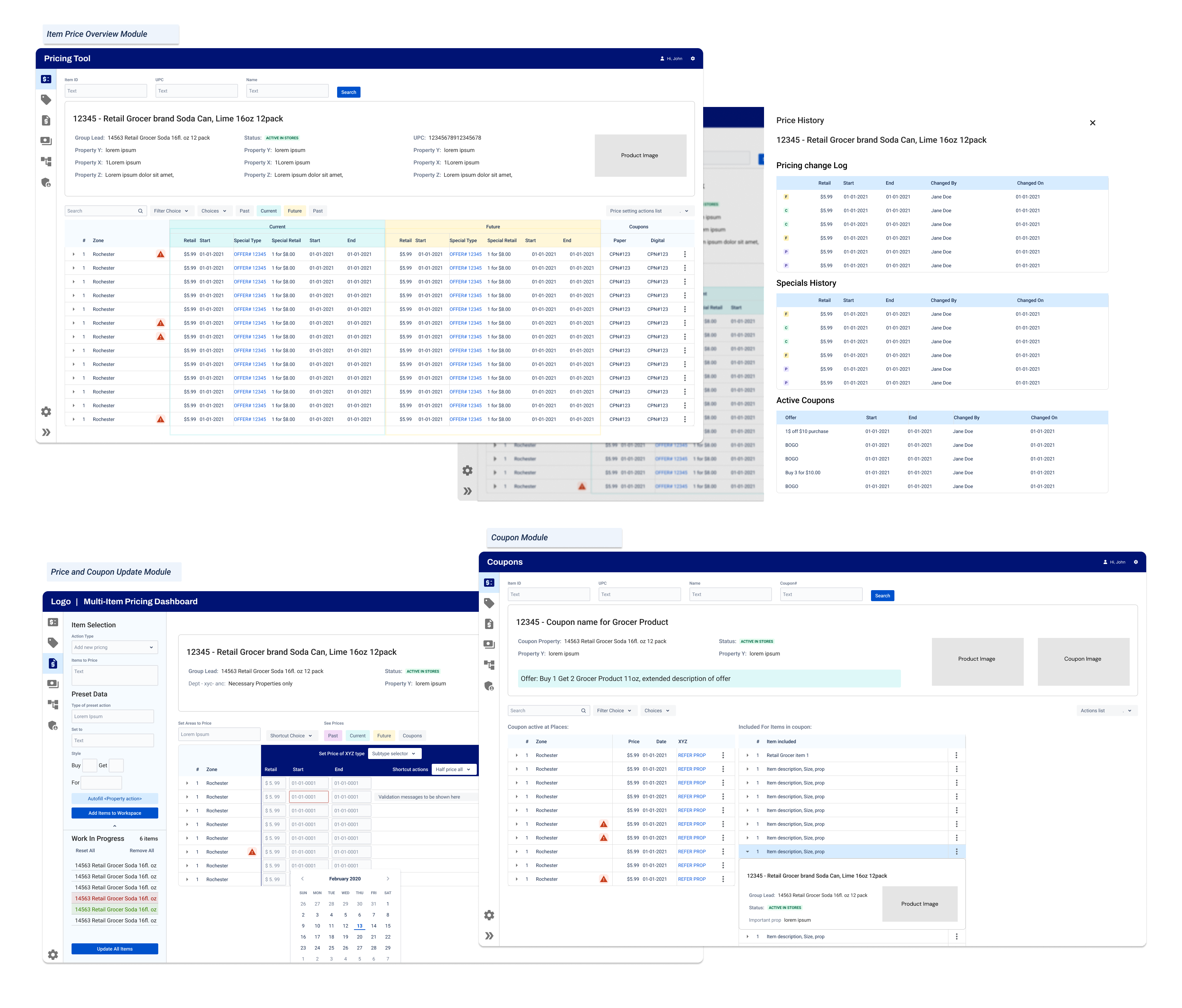Open Filter Choice dropdown in Pricing Tool
The width and height of the screenshot is (1182, 1008).
tap(172, 211)
